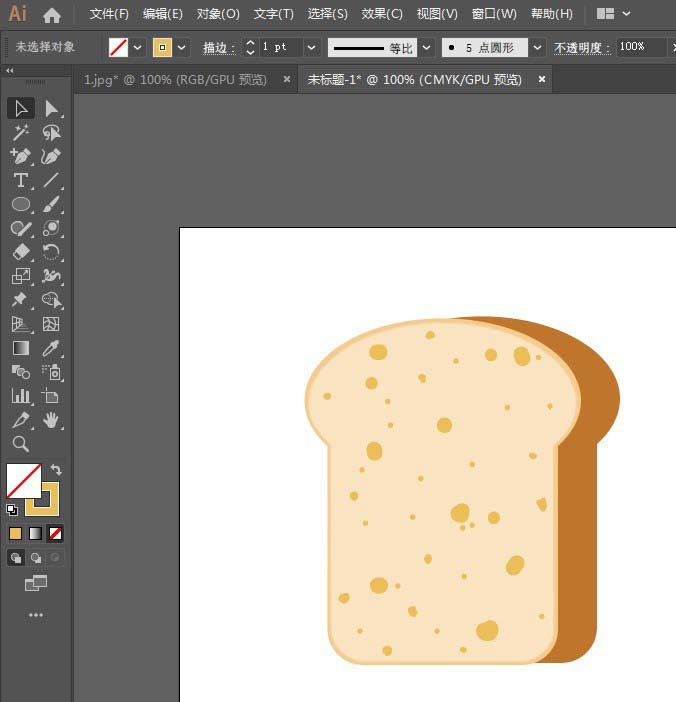Select the Eyedropper tool

tap(51, 348)
